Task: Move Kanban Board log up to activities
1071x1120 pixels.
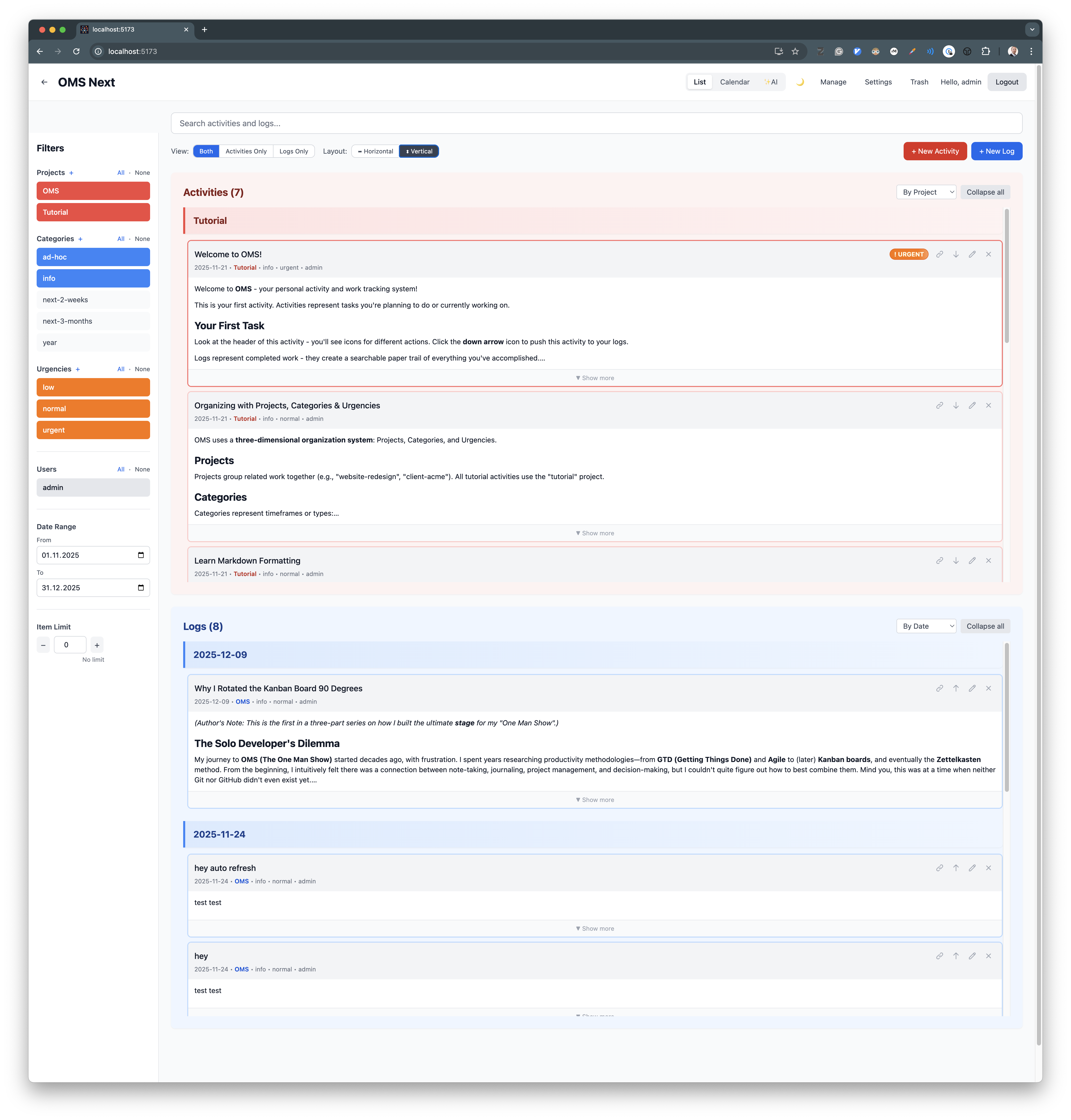Action: pyautogui.click(x=956, y=688)
